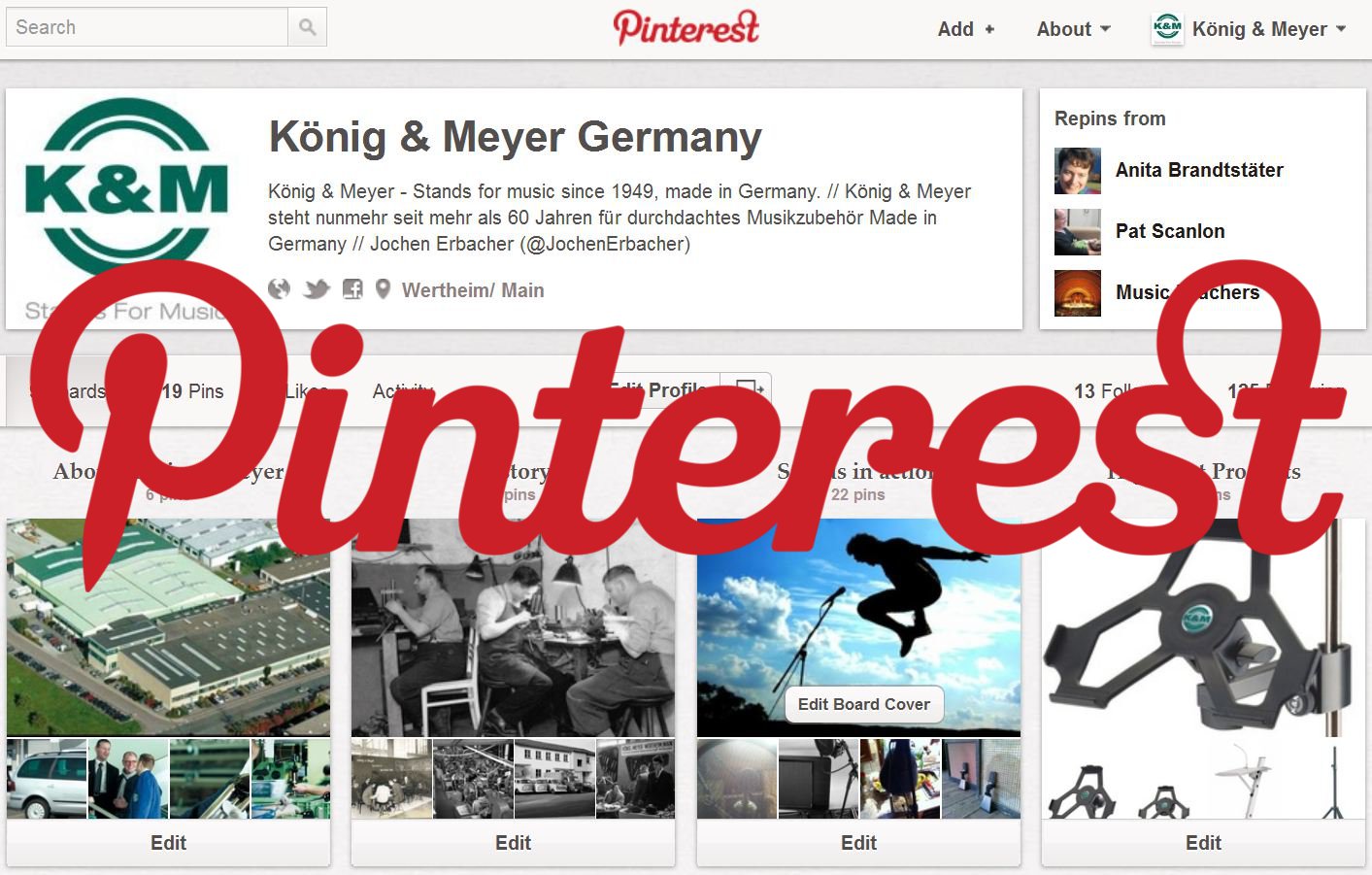Click the small K&M avatar in header
Screen dimensions: 1372x875
point(1167,28)
